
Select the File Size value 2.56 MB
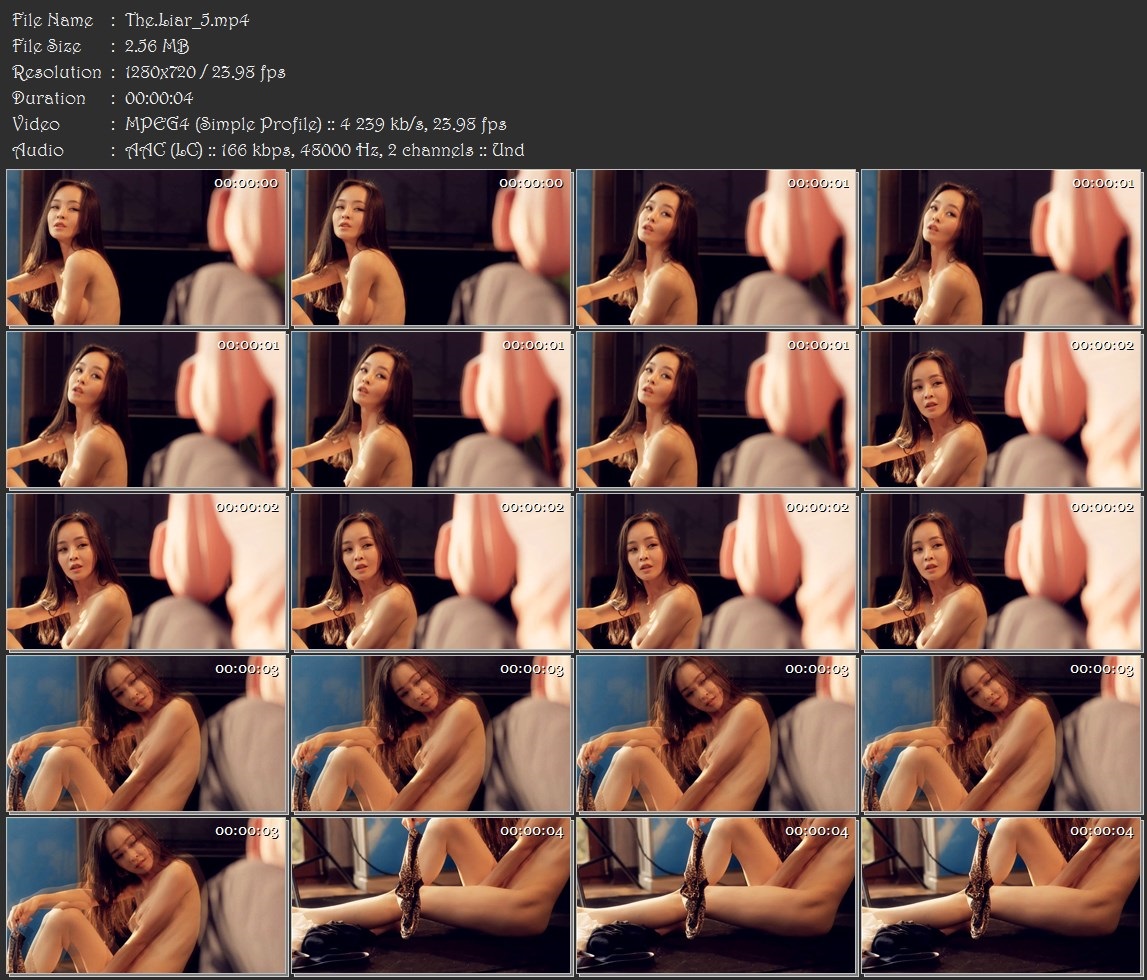(x=157, y=46)
